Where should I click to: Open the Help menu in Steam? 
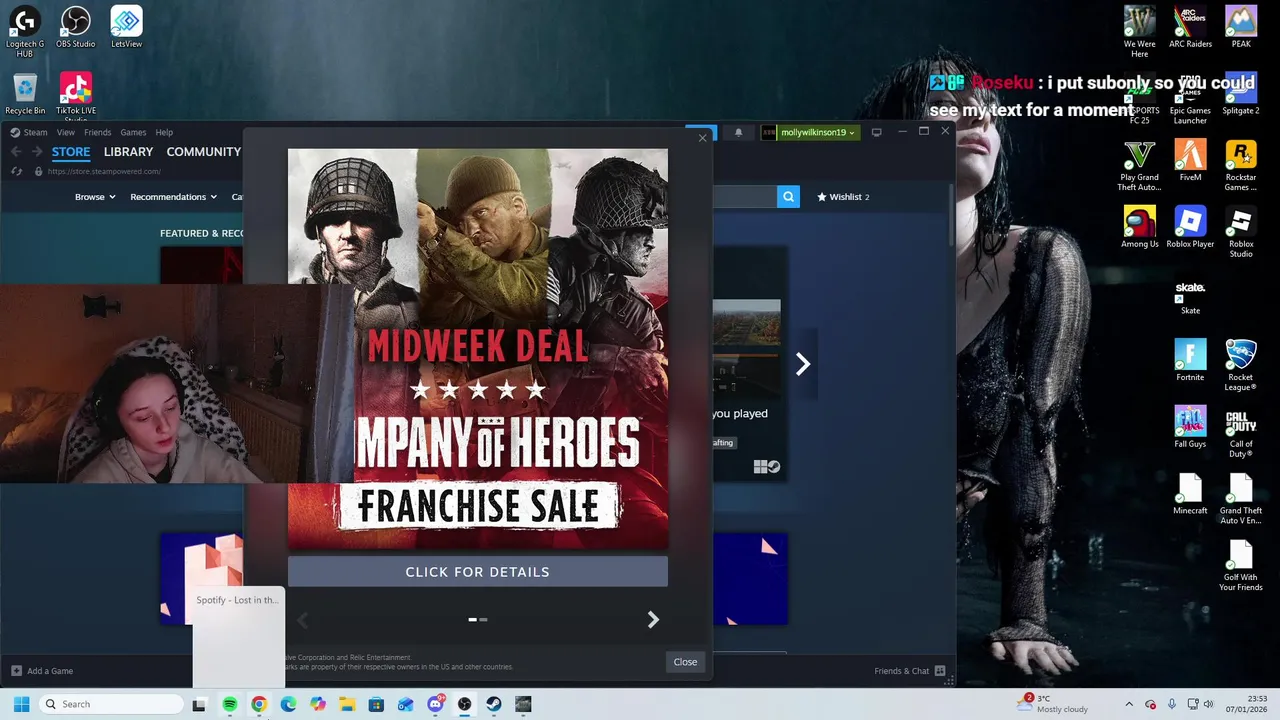(x=164, y=132)
